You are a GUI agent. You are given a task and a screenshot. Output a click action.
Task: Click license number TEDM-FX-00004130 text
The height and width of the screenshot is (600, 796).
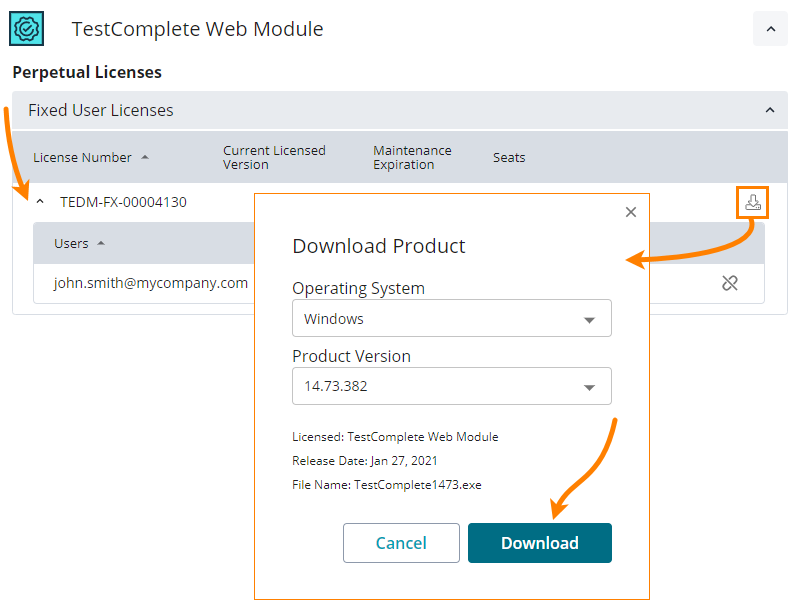click(123, 202)
